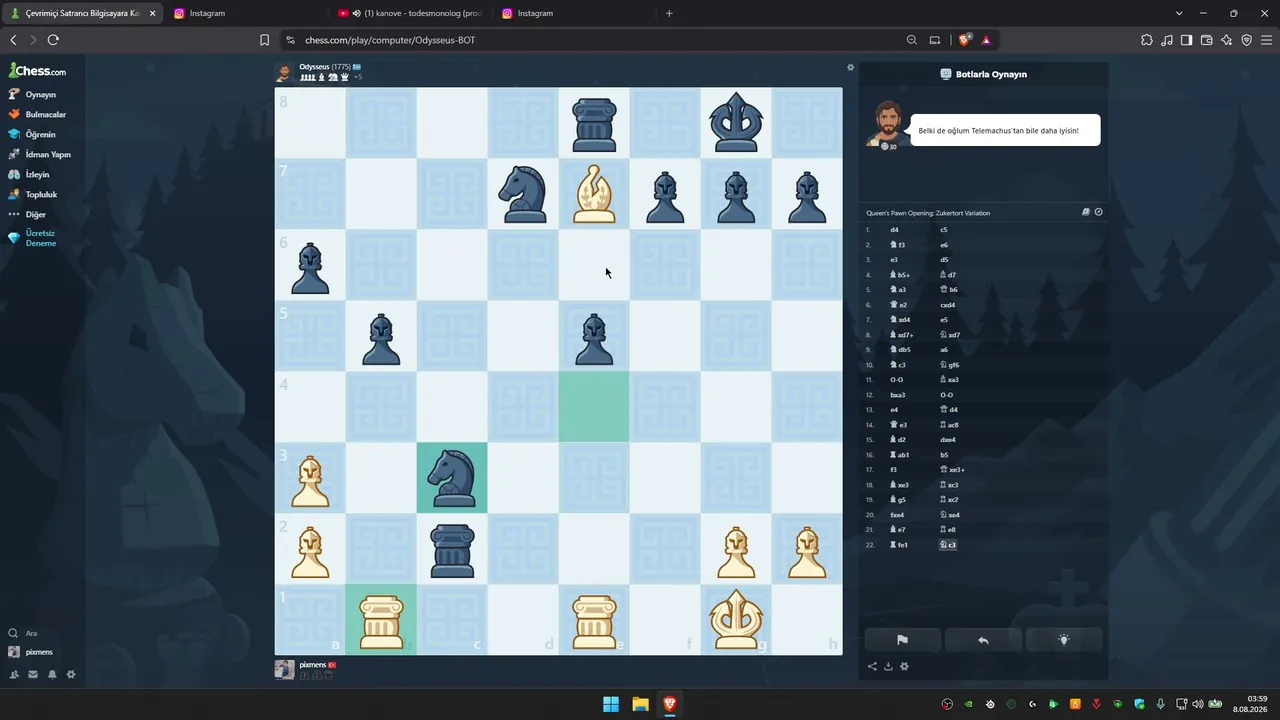This screenshot has width=1280, height=720.
Task: Open the Öğrenin sidebar item
Action: point(32,134)
